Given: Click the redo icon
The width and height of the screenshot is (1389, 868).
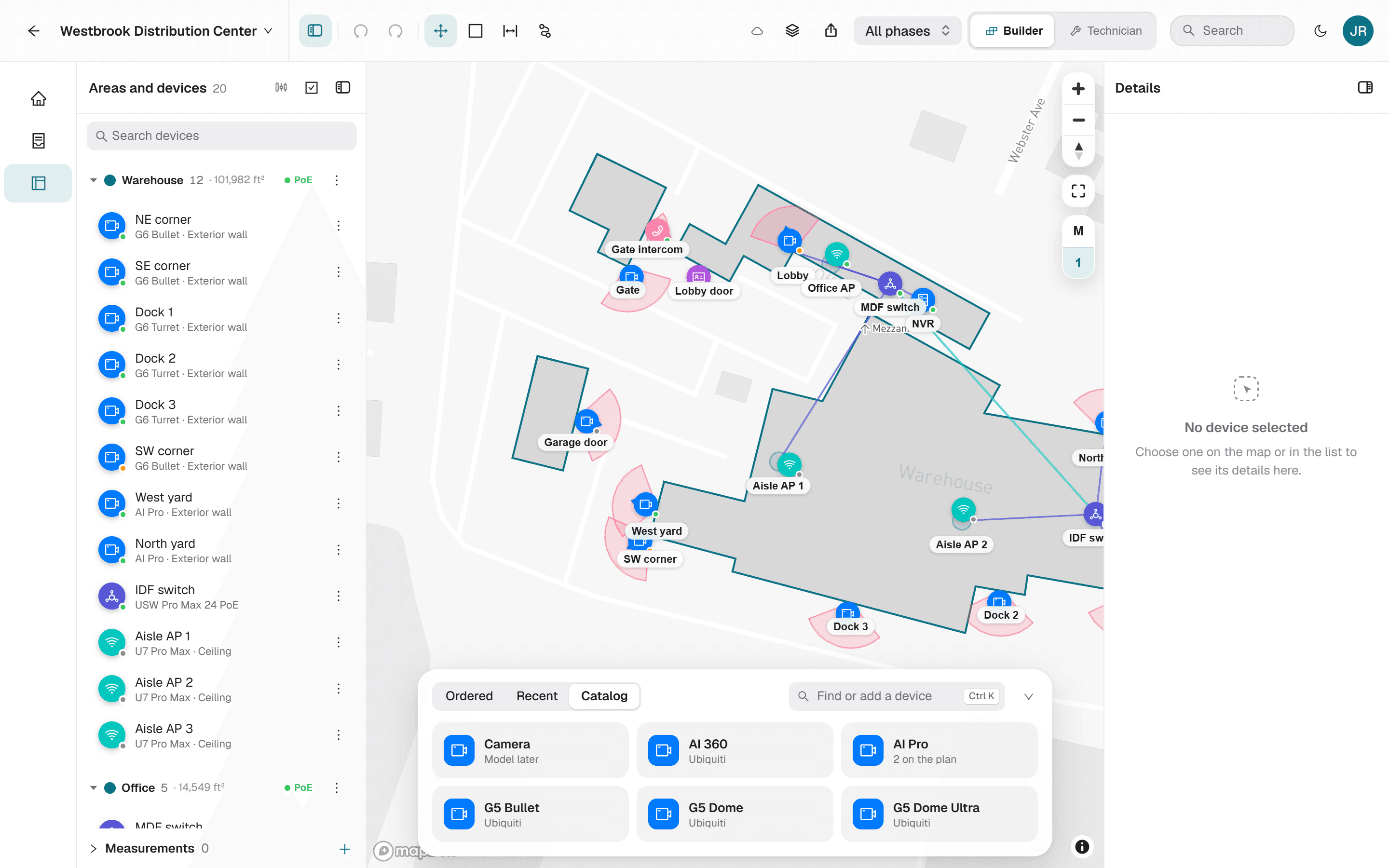Looking at the screenshot, I should 395,31.
